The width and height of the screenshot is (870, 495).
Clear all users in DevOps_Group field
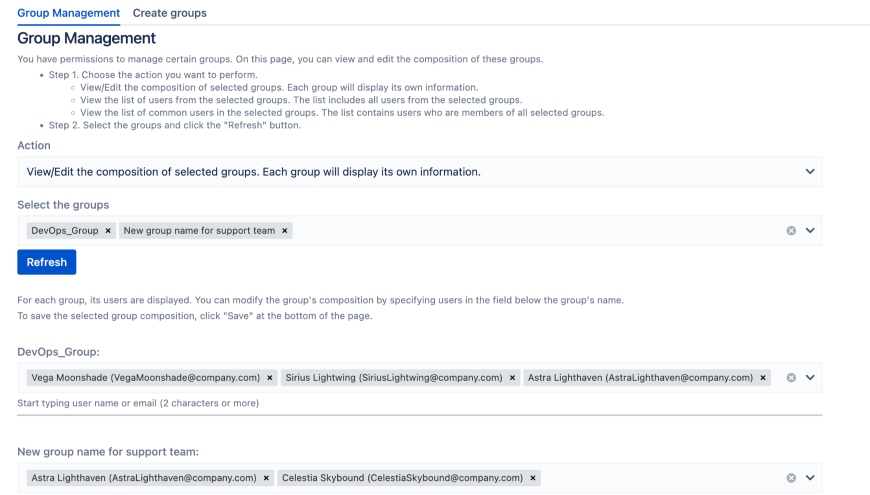coord(791,378)
